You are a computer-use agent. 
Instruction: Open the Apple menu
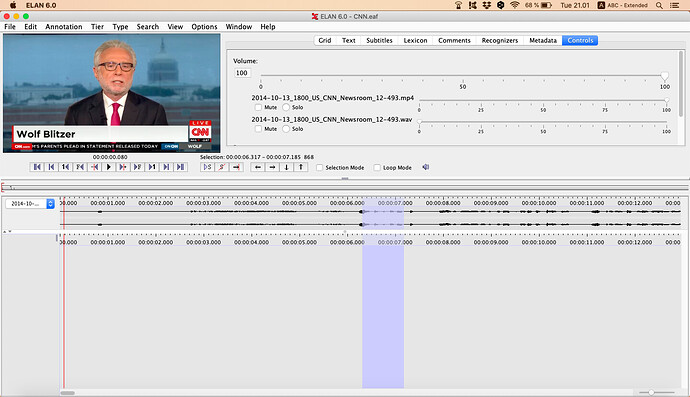[x=13, y=5]
